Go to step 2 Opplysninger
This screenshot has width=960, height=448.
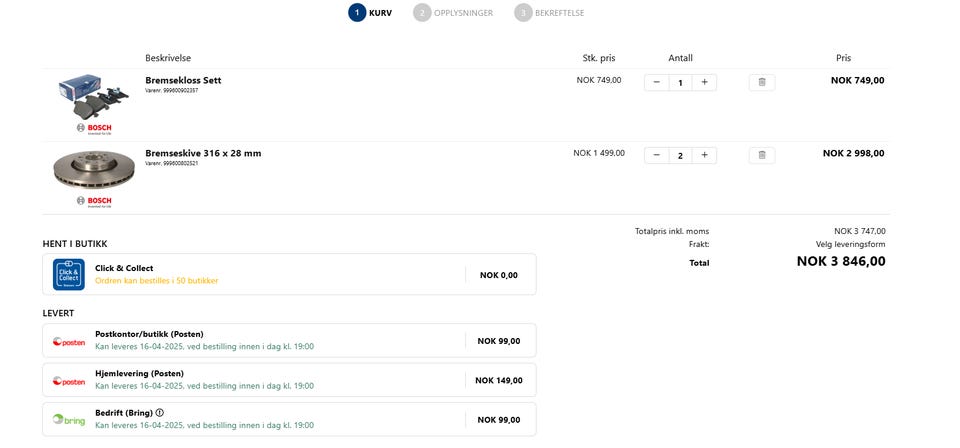pos(454,13)
